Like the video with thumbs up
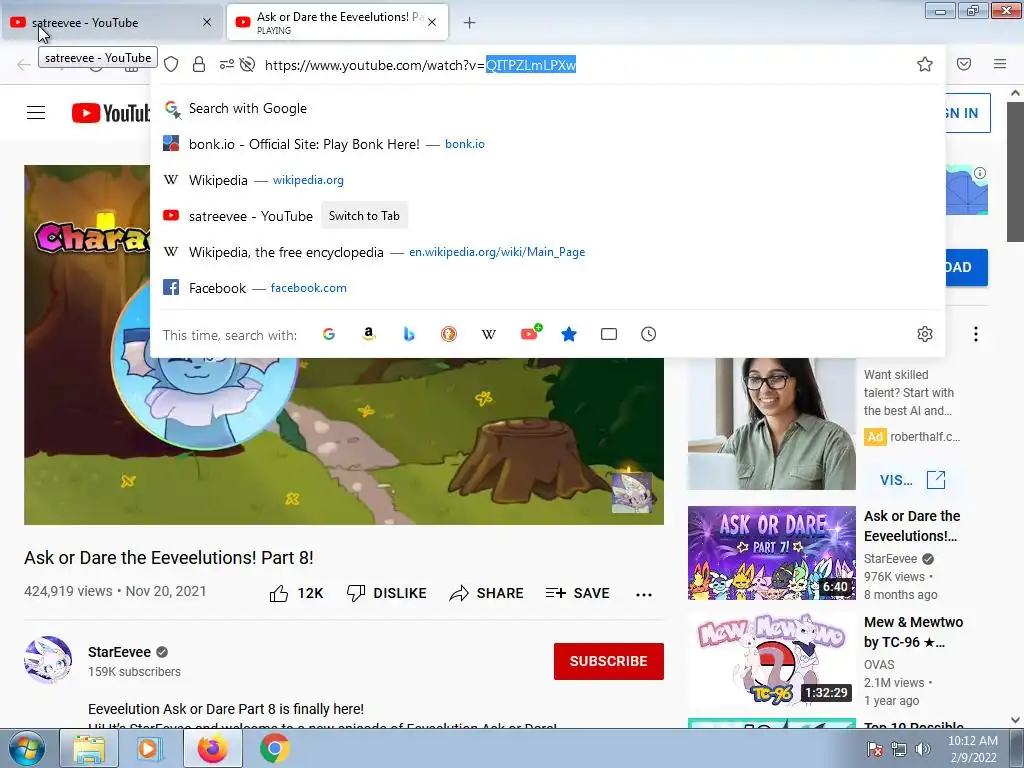This screenshot has width=1024, height=768. click(x=296, y=593)
